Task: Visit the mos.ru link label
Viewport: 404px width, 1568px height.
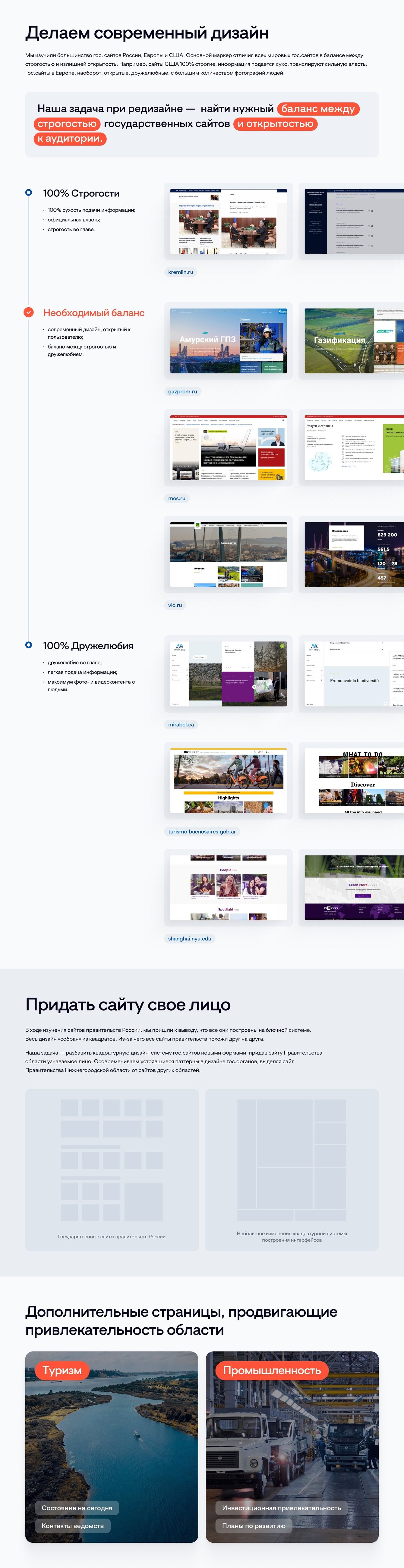Action: (x=177, y=498)
